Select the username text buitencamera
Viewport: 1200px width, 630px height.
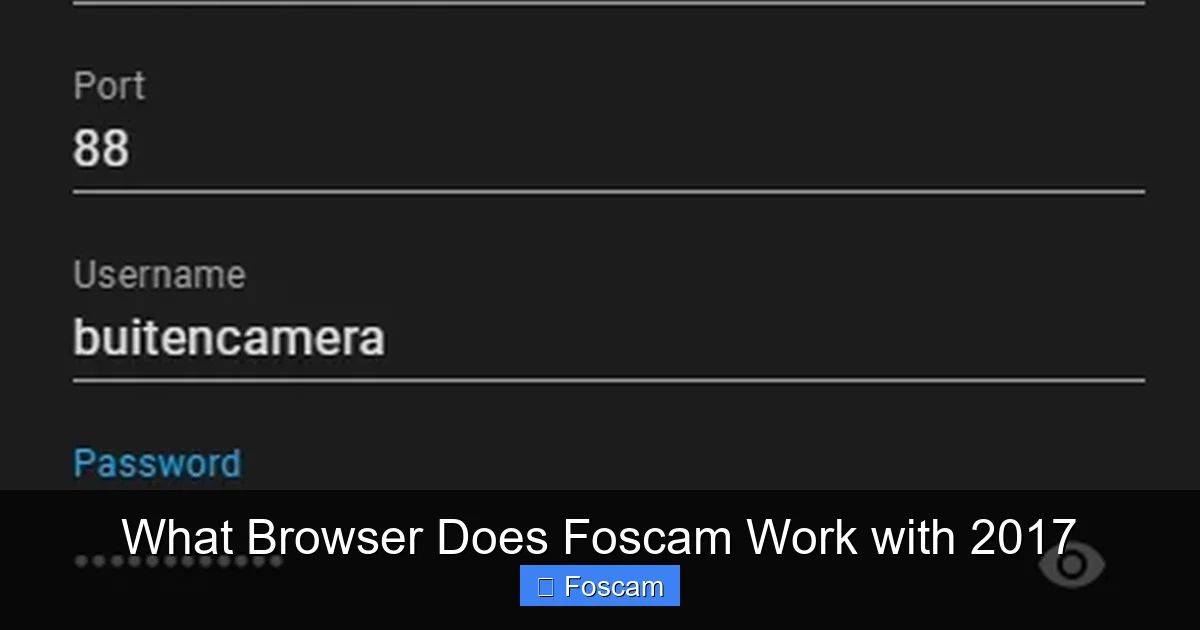point(228,337)
